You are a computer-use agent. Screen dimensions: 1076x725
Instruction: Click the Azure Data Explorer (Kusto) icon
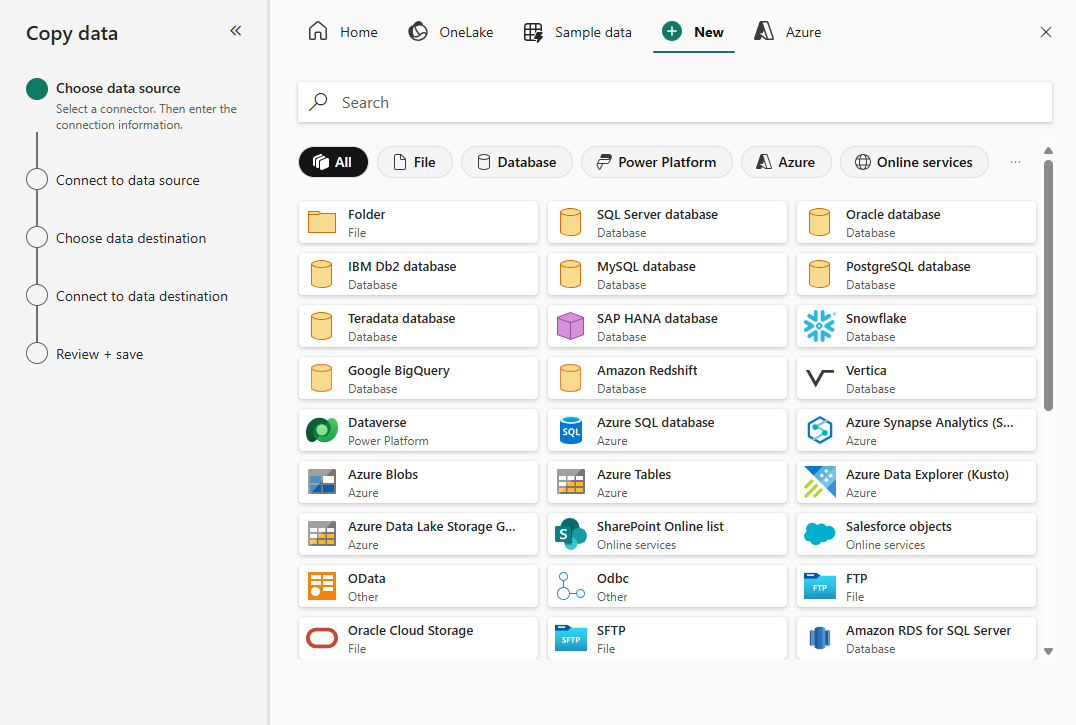tap(819, 482)
